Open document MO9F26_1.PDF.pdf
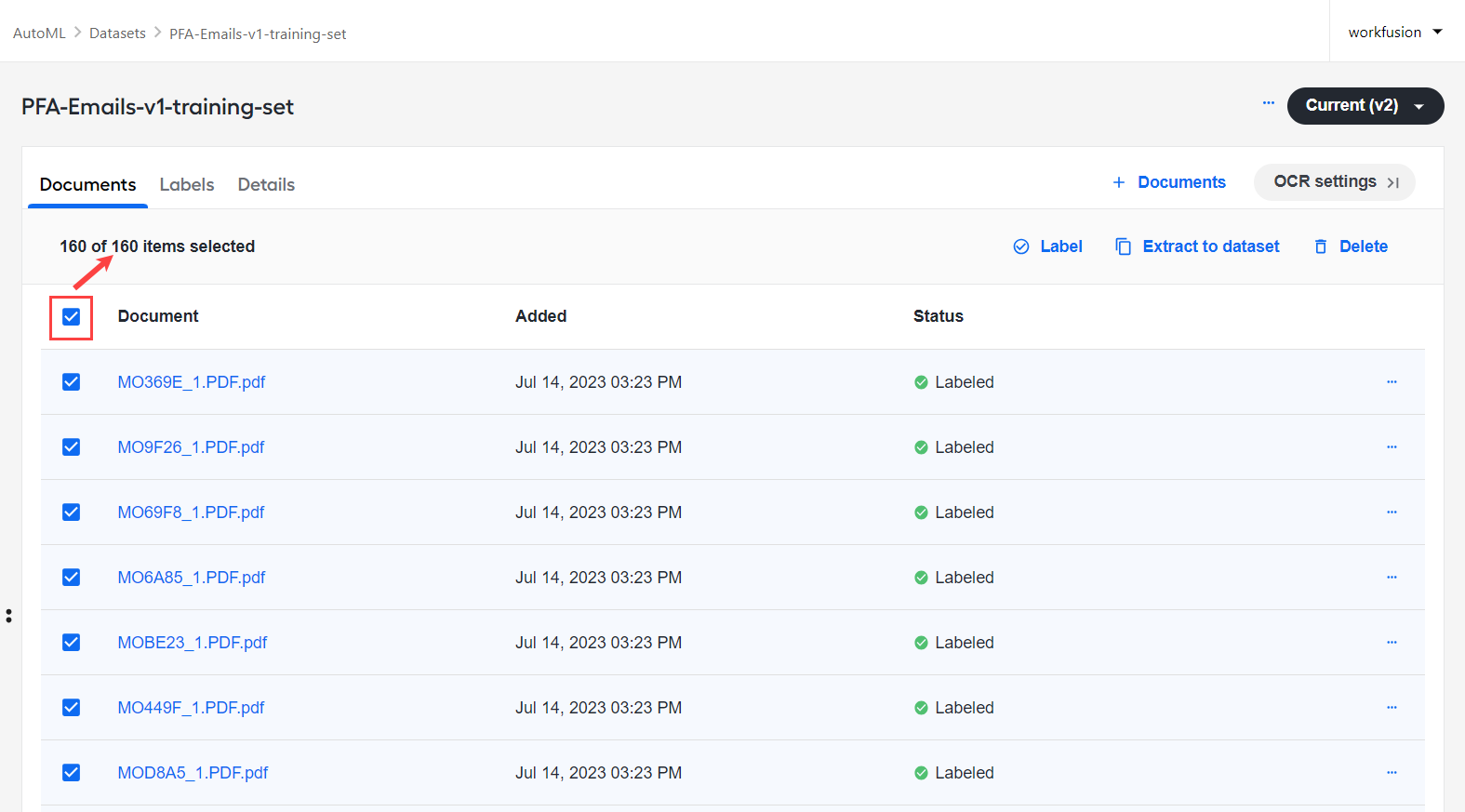 (x=191, y=447)
